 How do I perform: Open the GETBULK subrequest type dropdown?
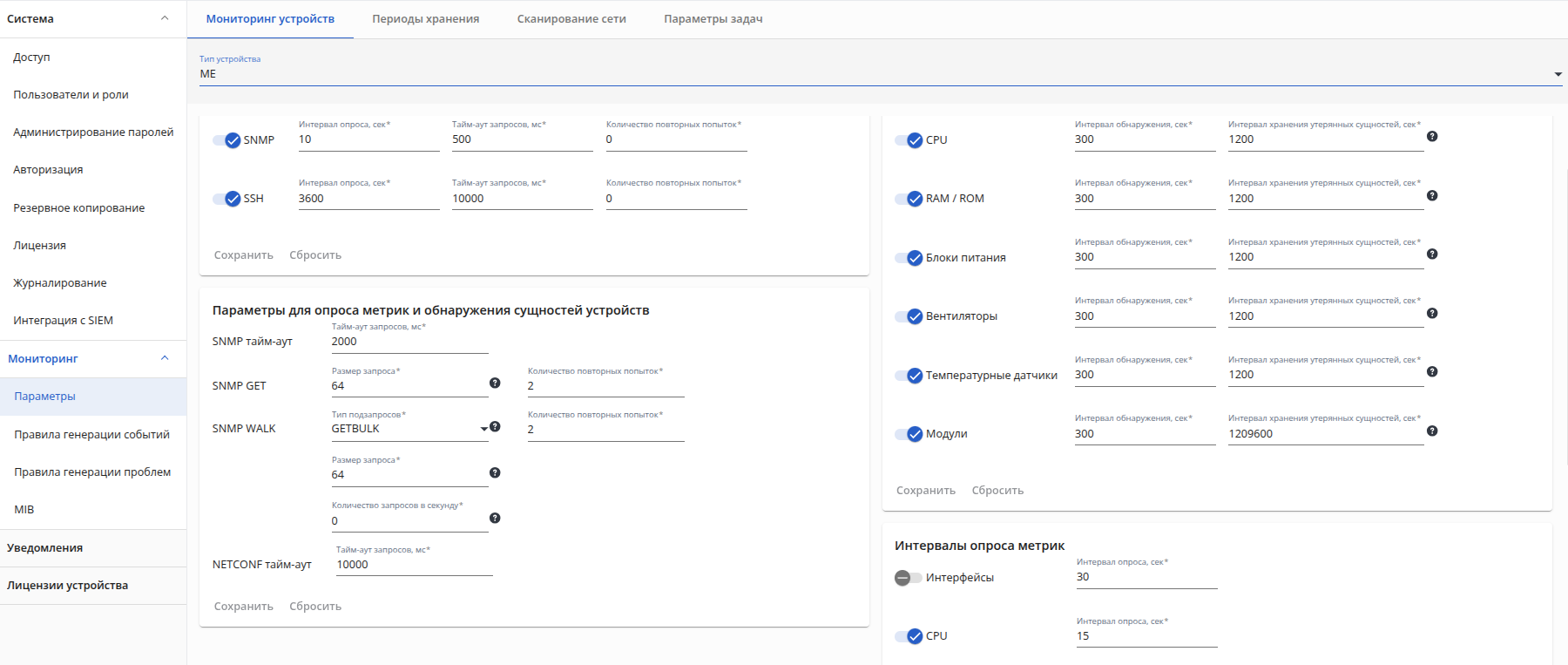(409, 429)
